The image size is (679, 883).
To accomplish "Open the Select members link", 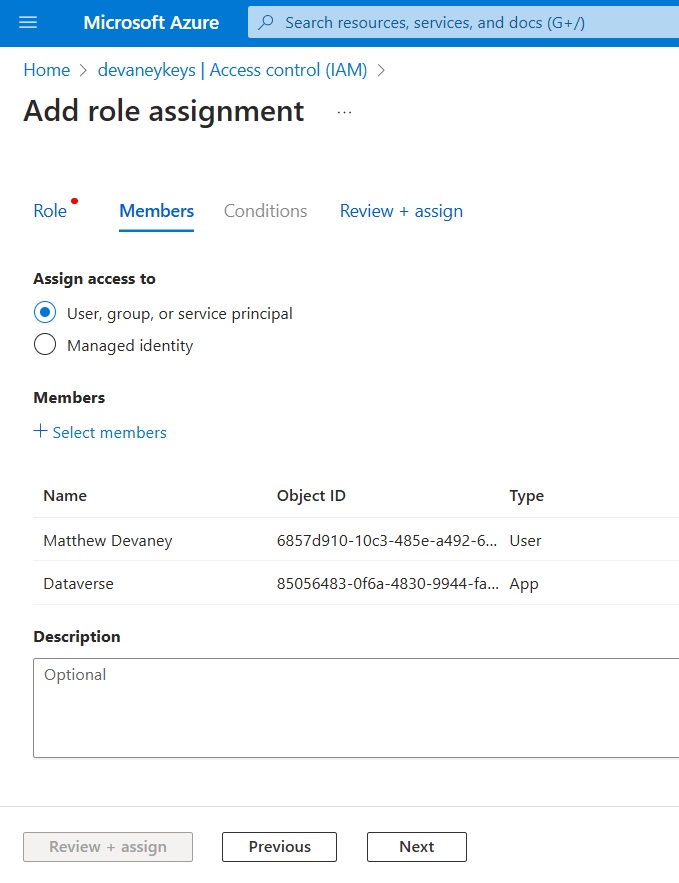I will point(110,432).
